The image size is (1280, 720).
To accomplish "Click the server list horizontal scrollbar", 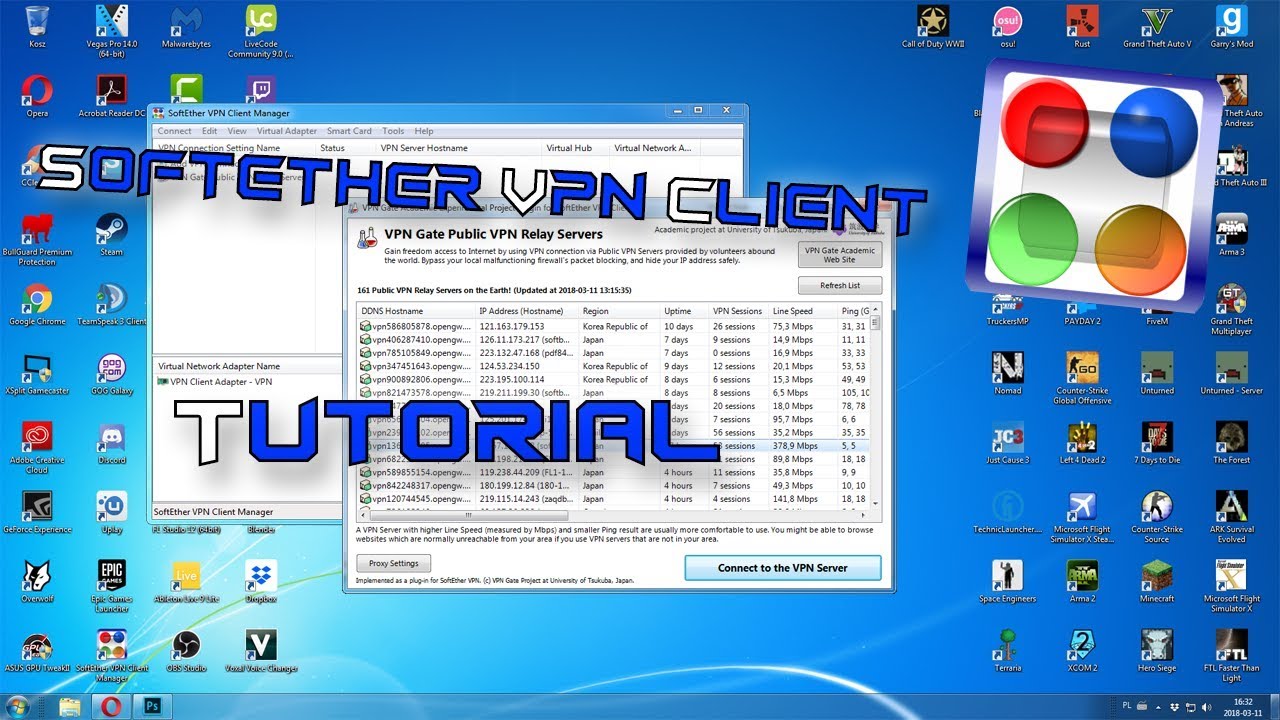I will [x=614, y=515].
